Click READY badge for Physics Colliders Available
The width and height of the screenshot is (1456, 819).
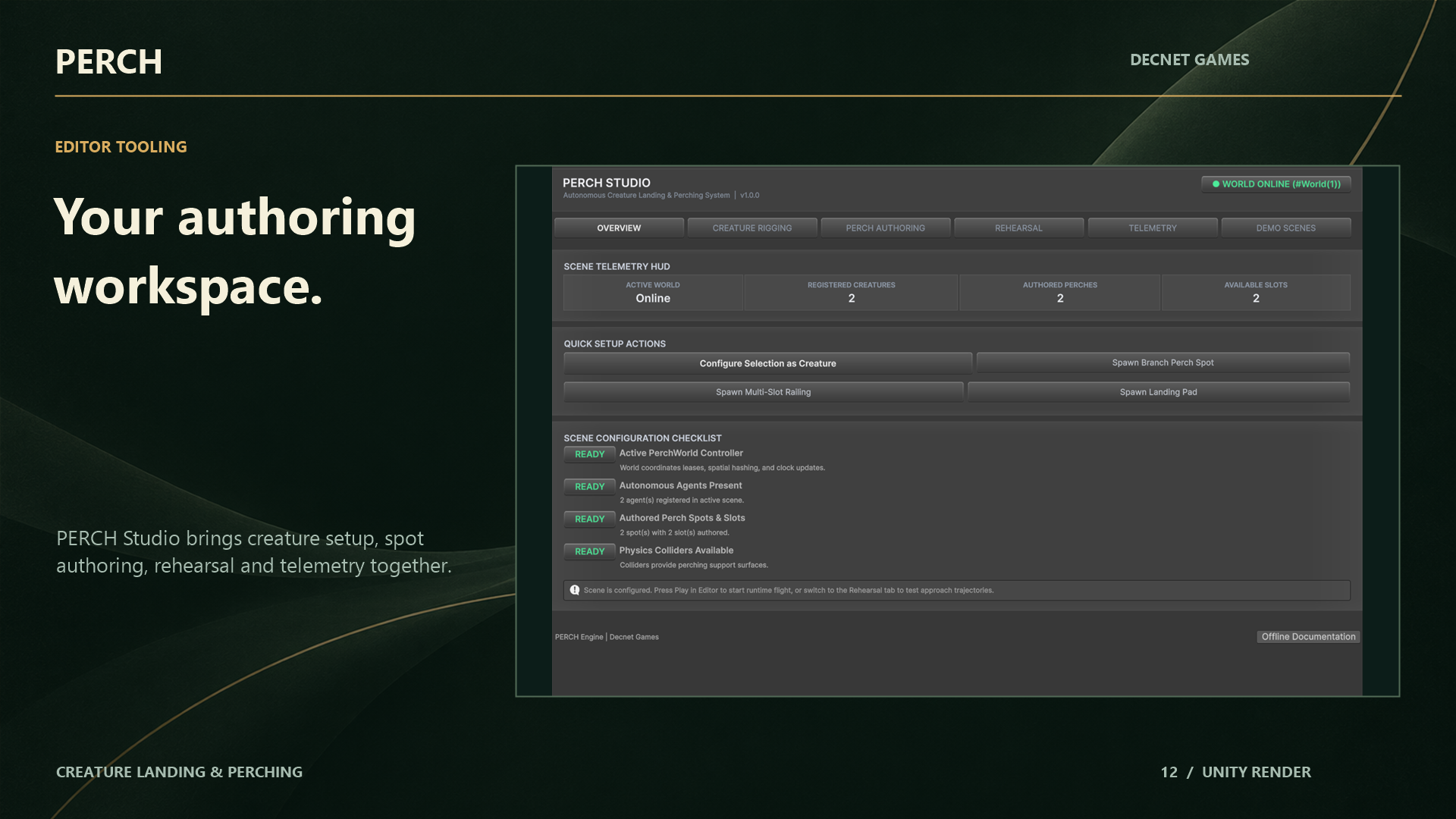tap(589, 552)
